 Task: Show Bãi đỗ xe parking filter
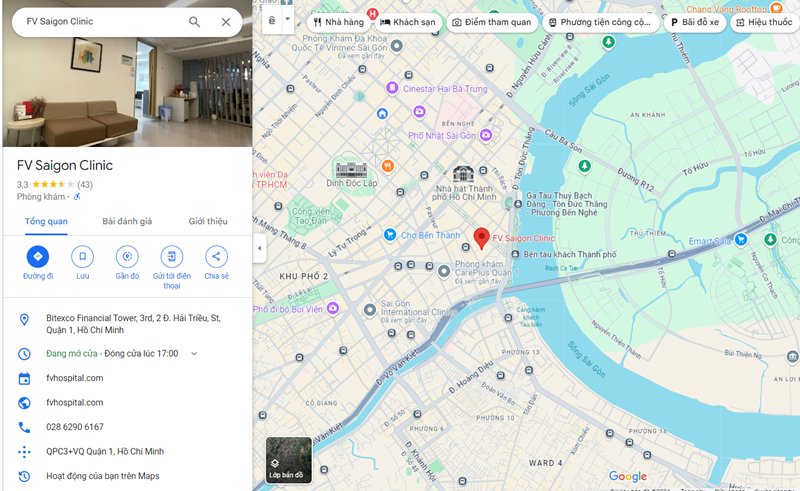click(x=695, y=22)
